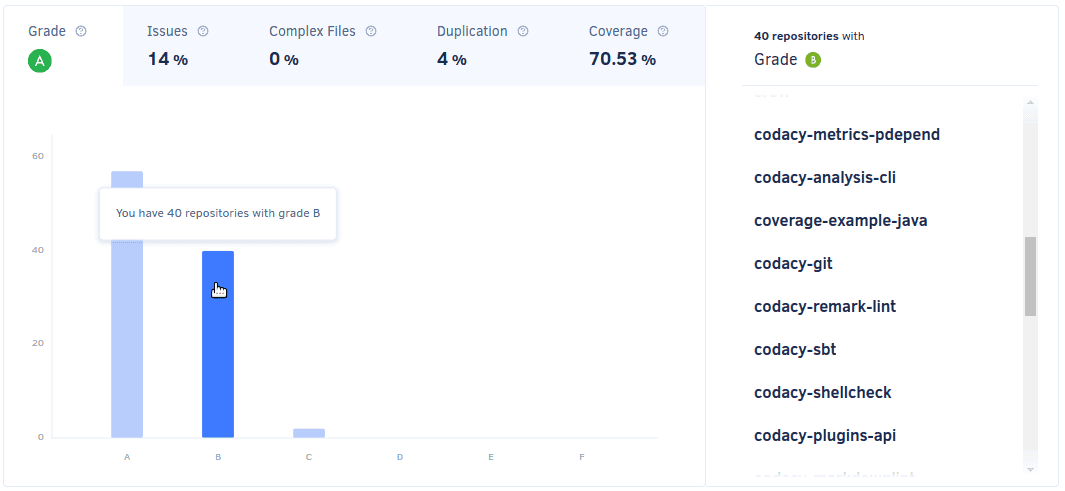Screen dimensions: 1065x491
Task: Select the small grade C bar
Action: [x=309, y=433]
